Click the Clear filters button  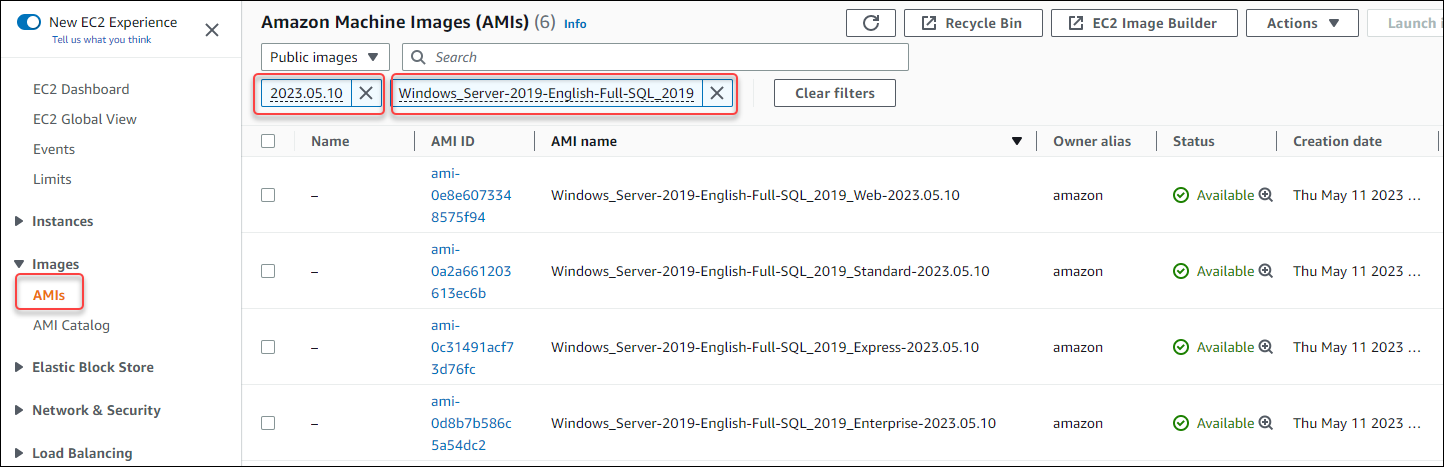click(x=834, y=93)
